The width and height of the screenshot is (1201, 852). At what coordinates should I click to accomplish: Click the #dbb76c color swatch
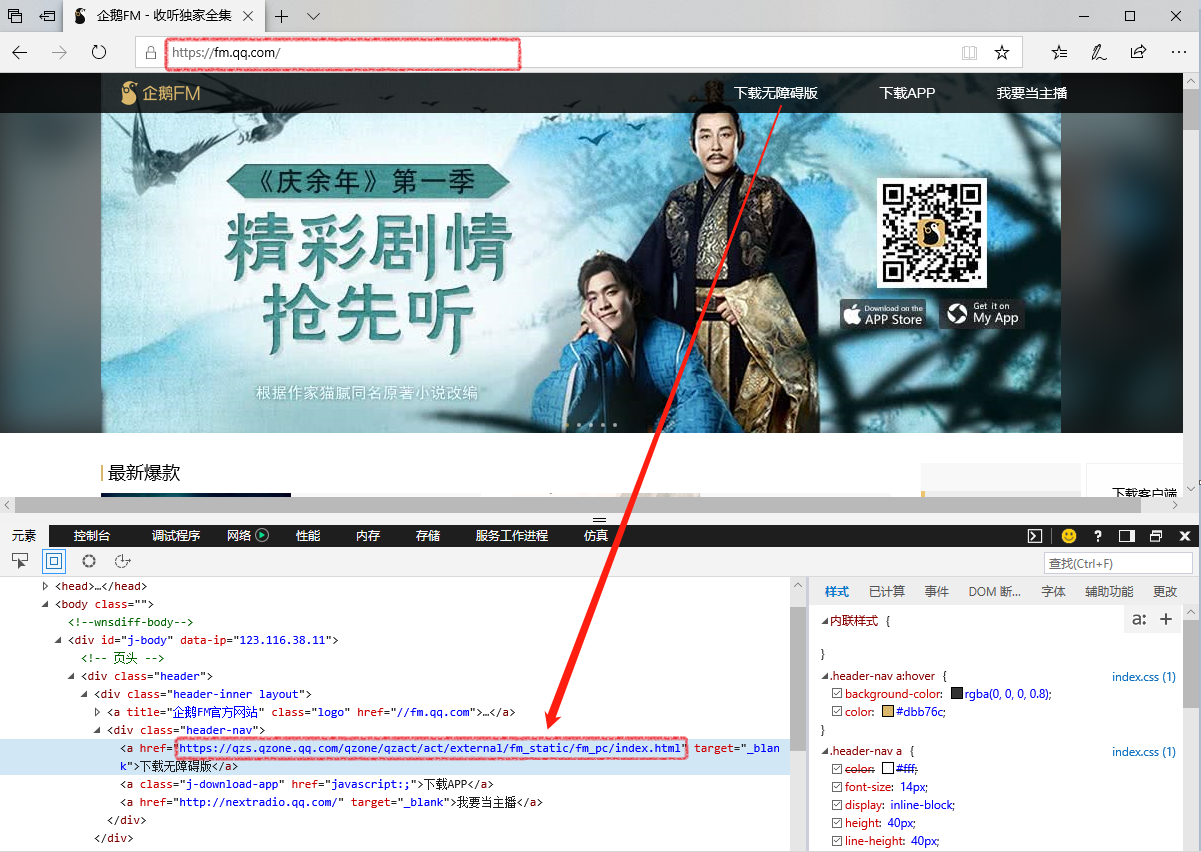(888, 712)
